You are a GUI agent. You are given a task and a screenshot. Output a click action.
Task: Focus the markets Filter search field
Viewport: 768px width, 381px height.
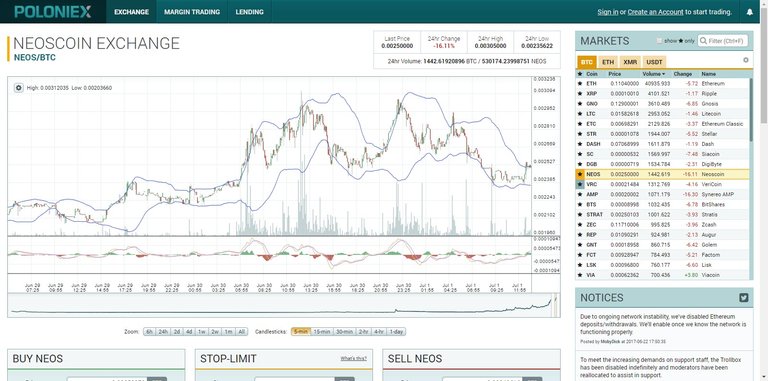point(723,41)
